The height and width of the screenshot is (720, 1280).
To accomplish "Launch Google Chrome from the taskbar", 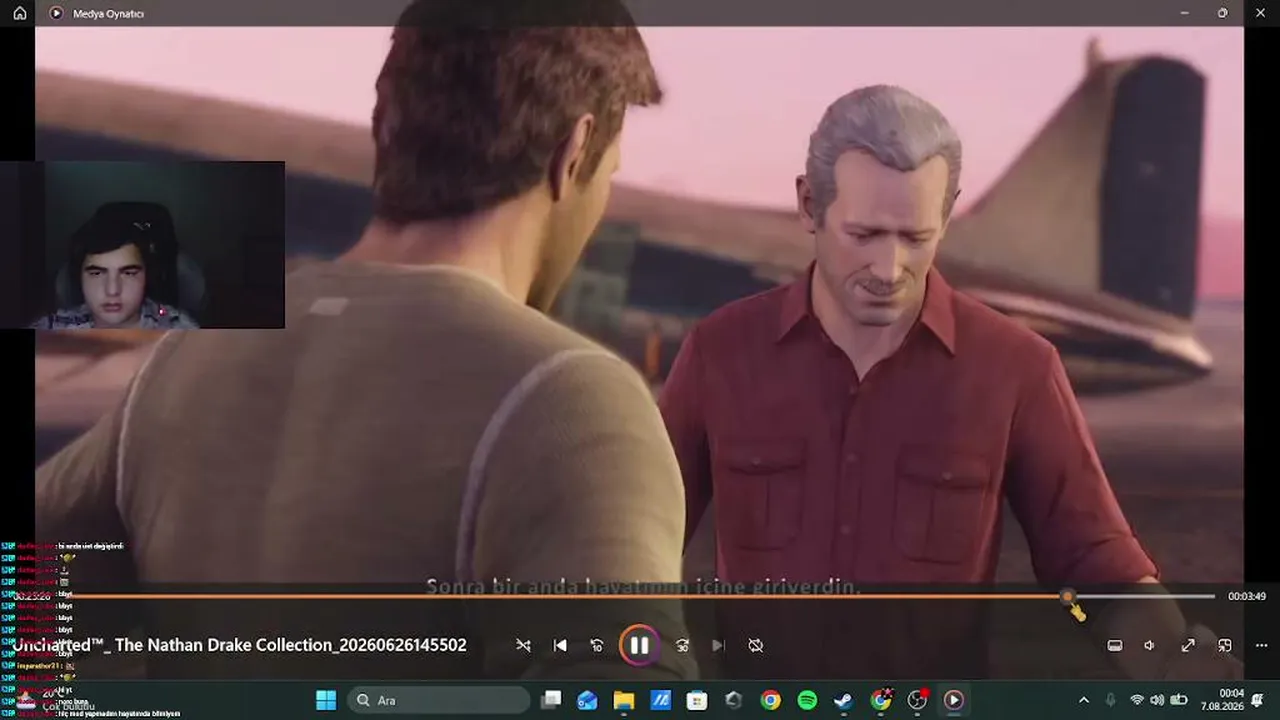I will coord(770,700).
